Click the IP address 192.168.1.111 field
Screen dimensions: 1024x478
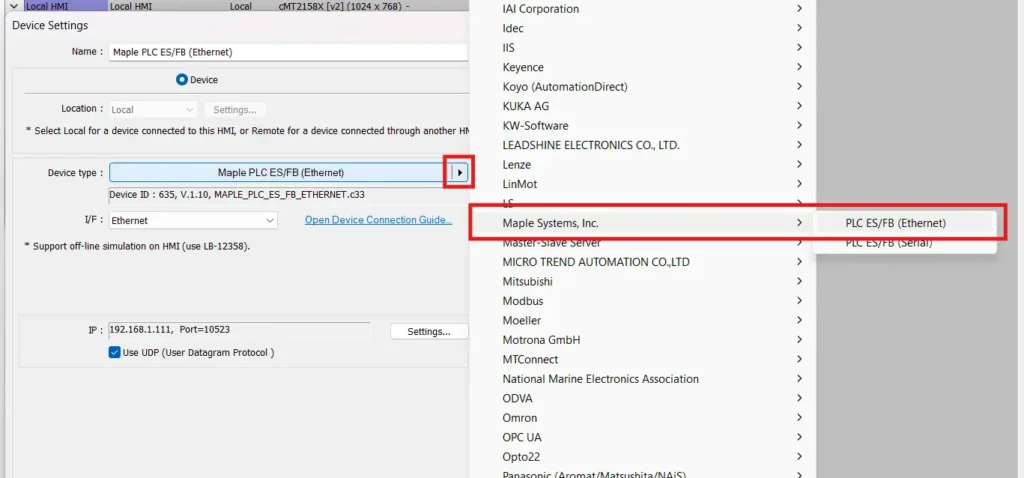[239, 330]
